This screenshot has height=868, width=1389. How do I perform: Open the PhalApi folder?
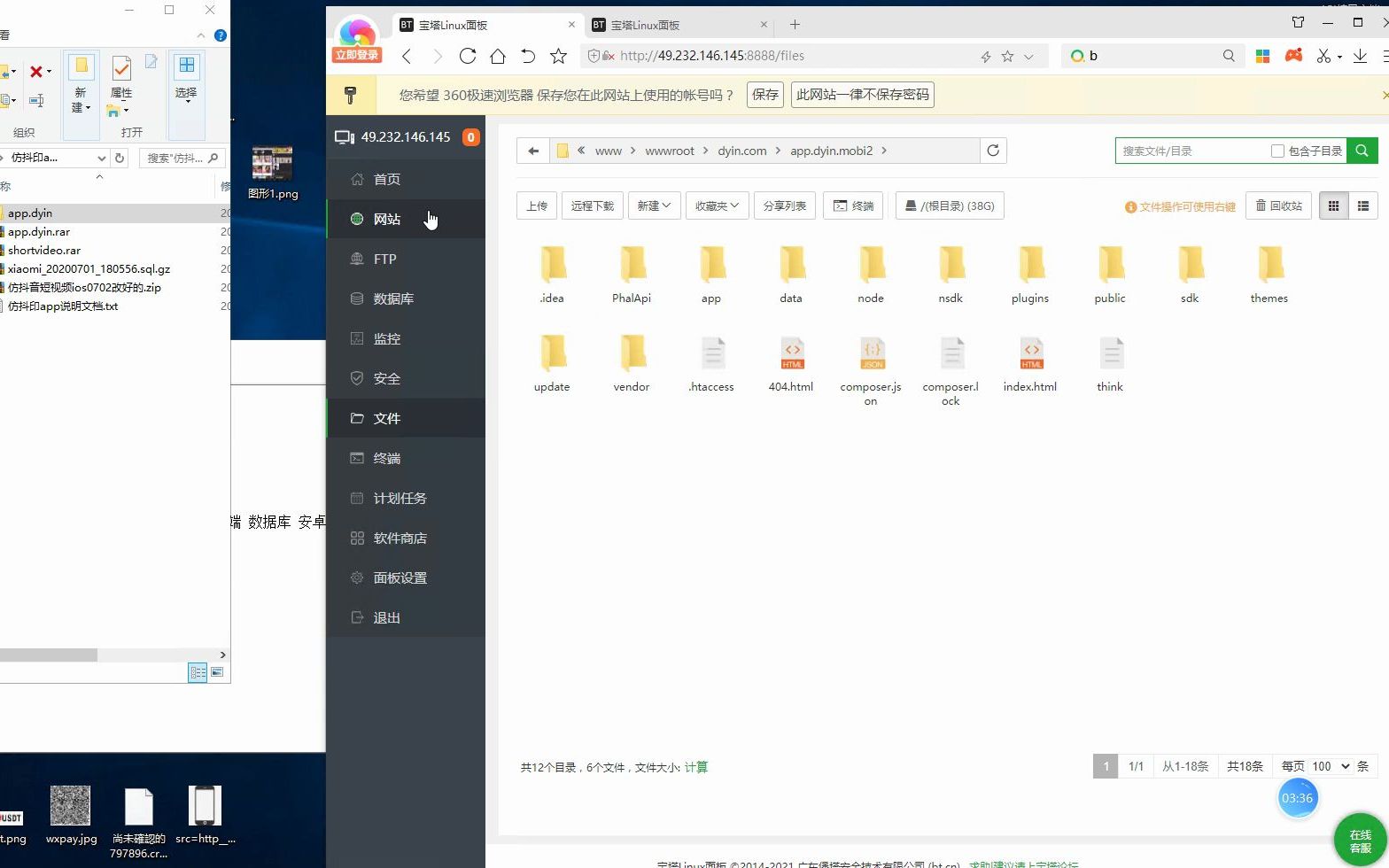point(632,275)
